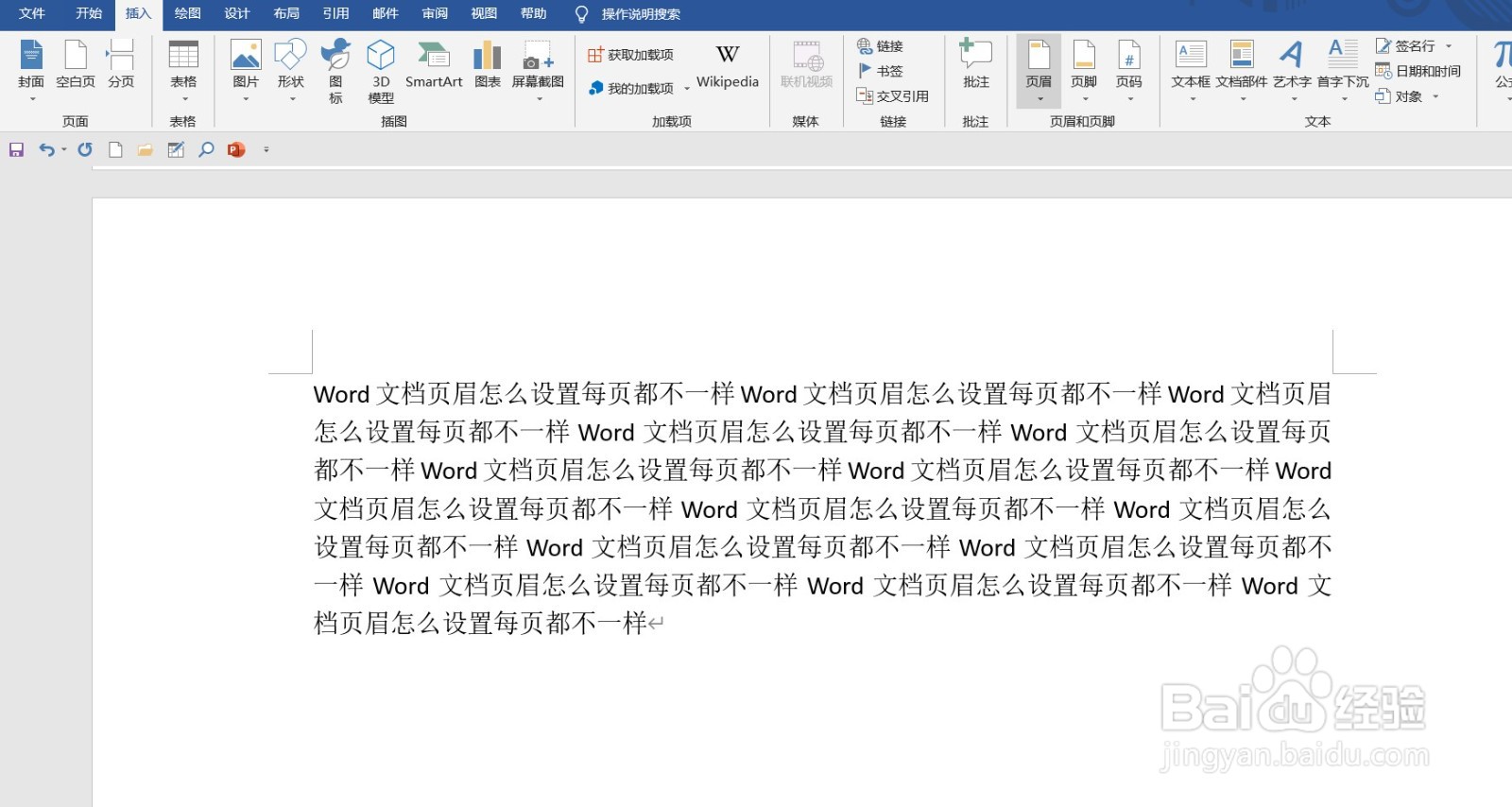This screenshot has height=807, width=1512.
Task: Undo the last action
Action: pyautogui.click(x=46, y=149)
